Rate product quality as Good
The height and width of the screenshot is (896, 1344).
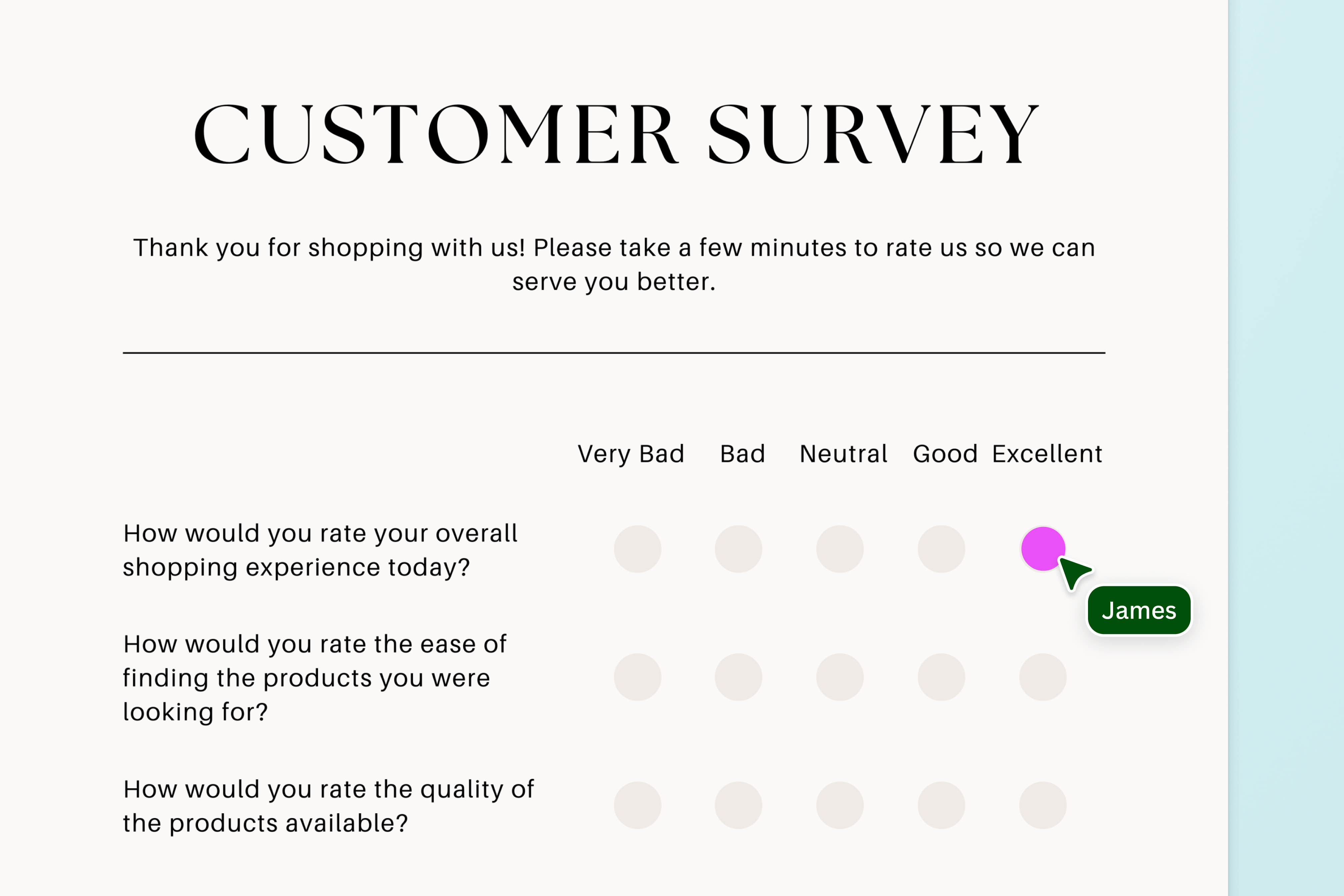pos(941,805)
